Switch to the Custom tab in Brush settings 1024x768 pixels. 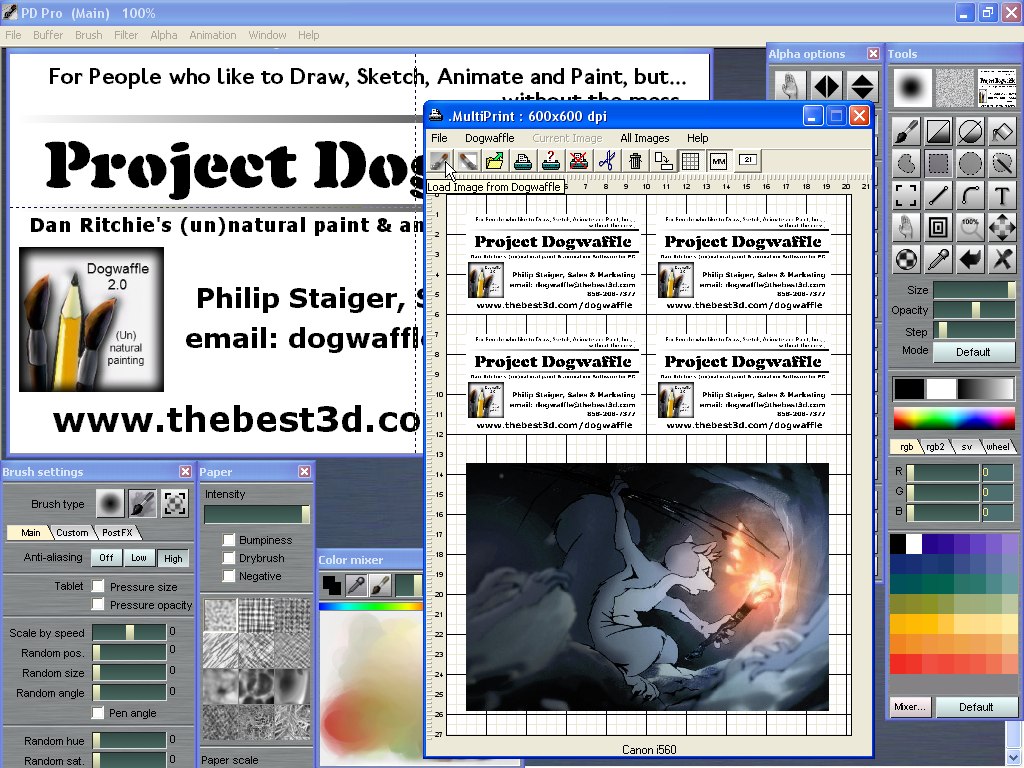72,532
